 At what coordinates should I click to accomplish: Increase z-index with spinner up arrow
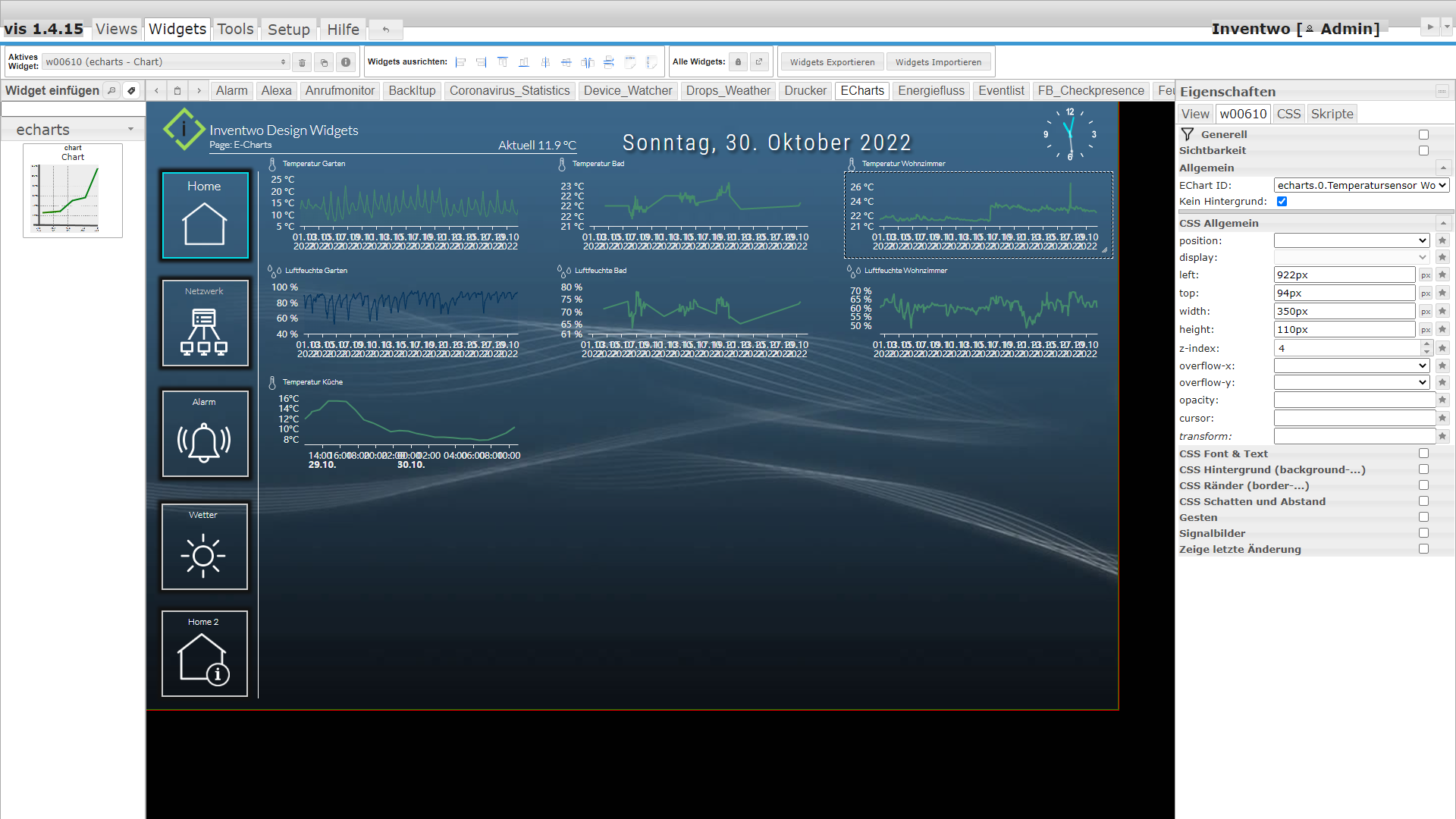[x=1426, y=344]
